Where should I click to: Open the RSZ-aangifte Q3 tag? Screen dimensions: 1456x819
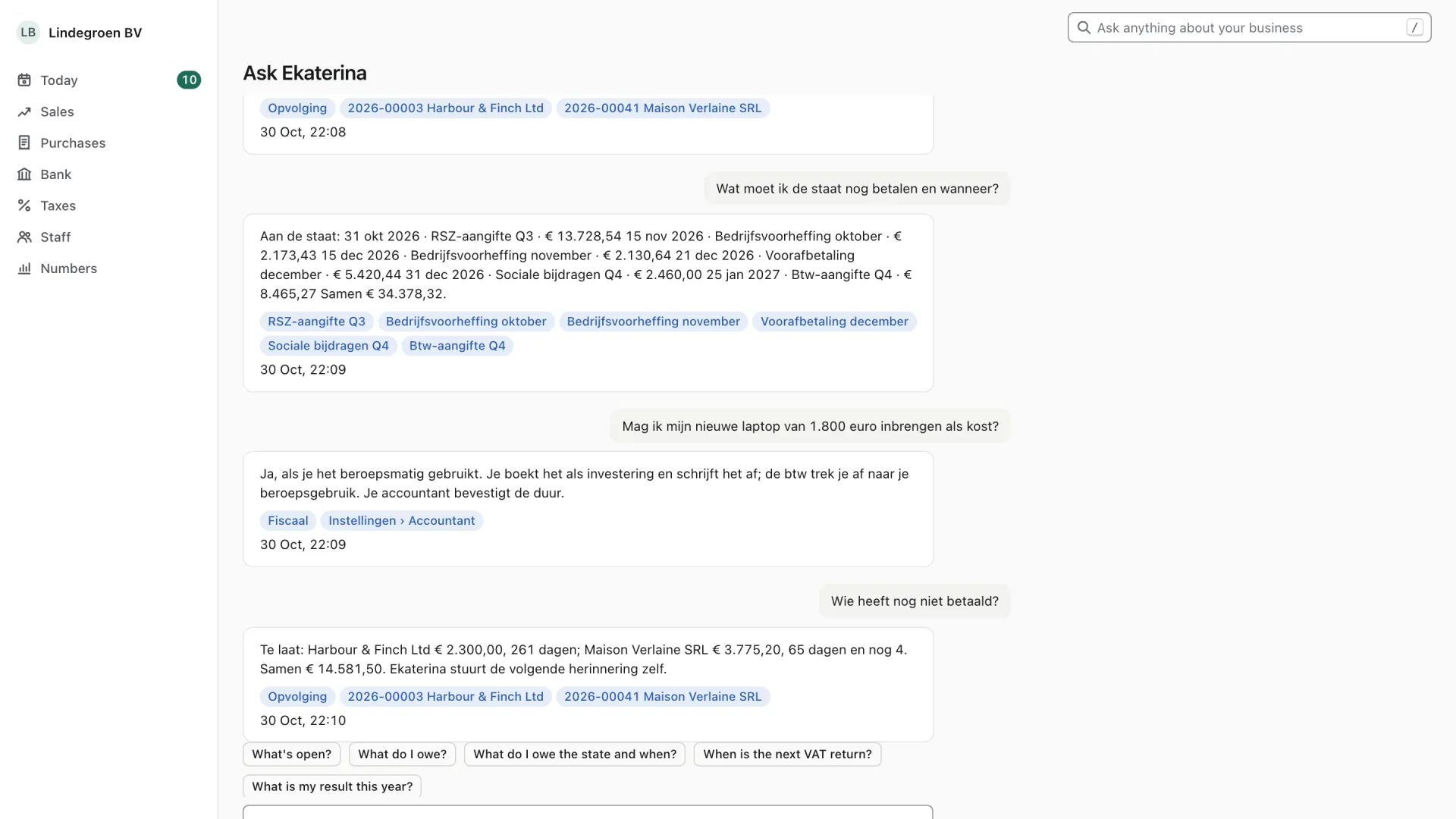pyautogui.click(x=316, y=322)
